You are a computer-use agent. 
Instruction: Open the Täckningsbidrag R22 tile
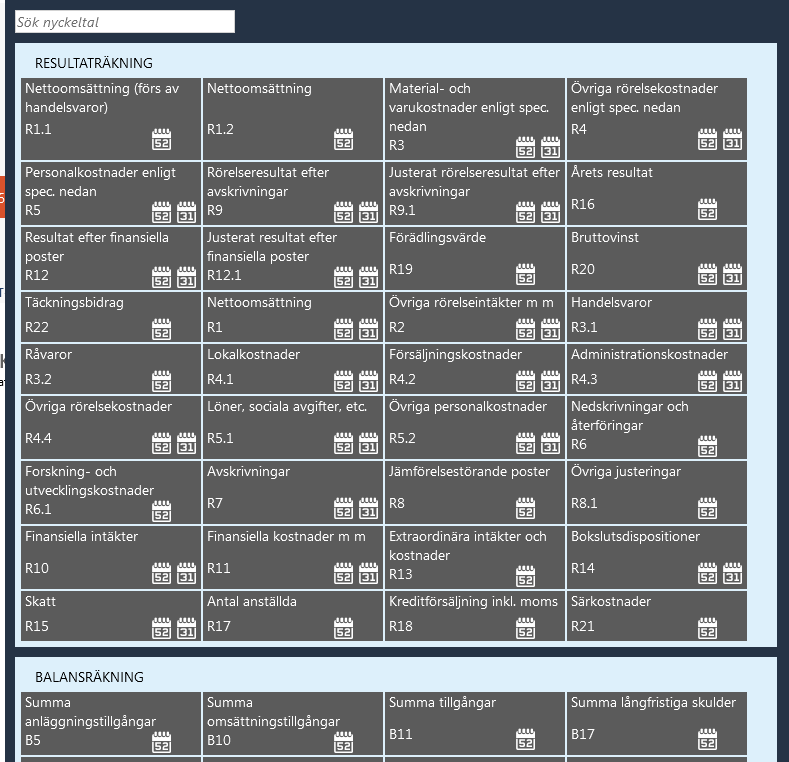[x=111, y=317]
